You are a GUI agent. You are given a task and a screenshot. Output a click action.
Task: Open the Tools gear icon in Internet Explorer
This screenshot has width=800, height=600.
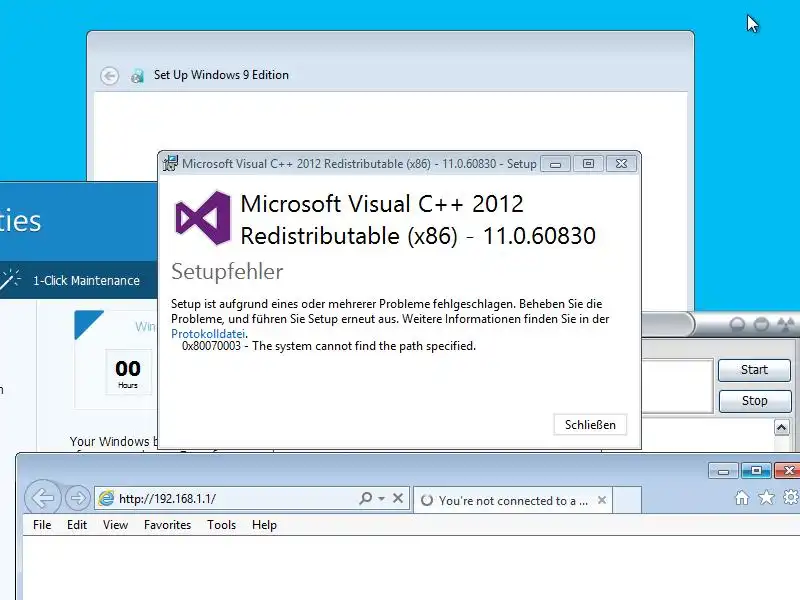[x=791, y=497]
